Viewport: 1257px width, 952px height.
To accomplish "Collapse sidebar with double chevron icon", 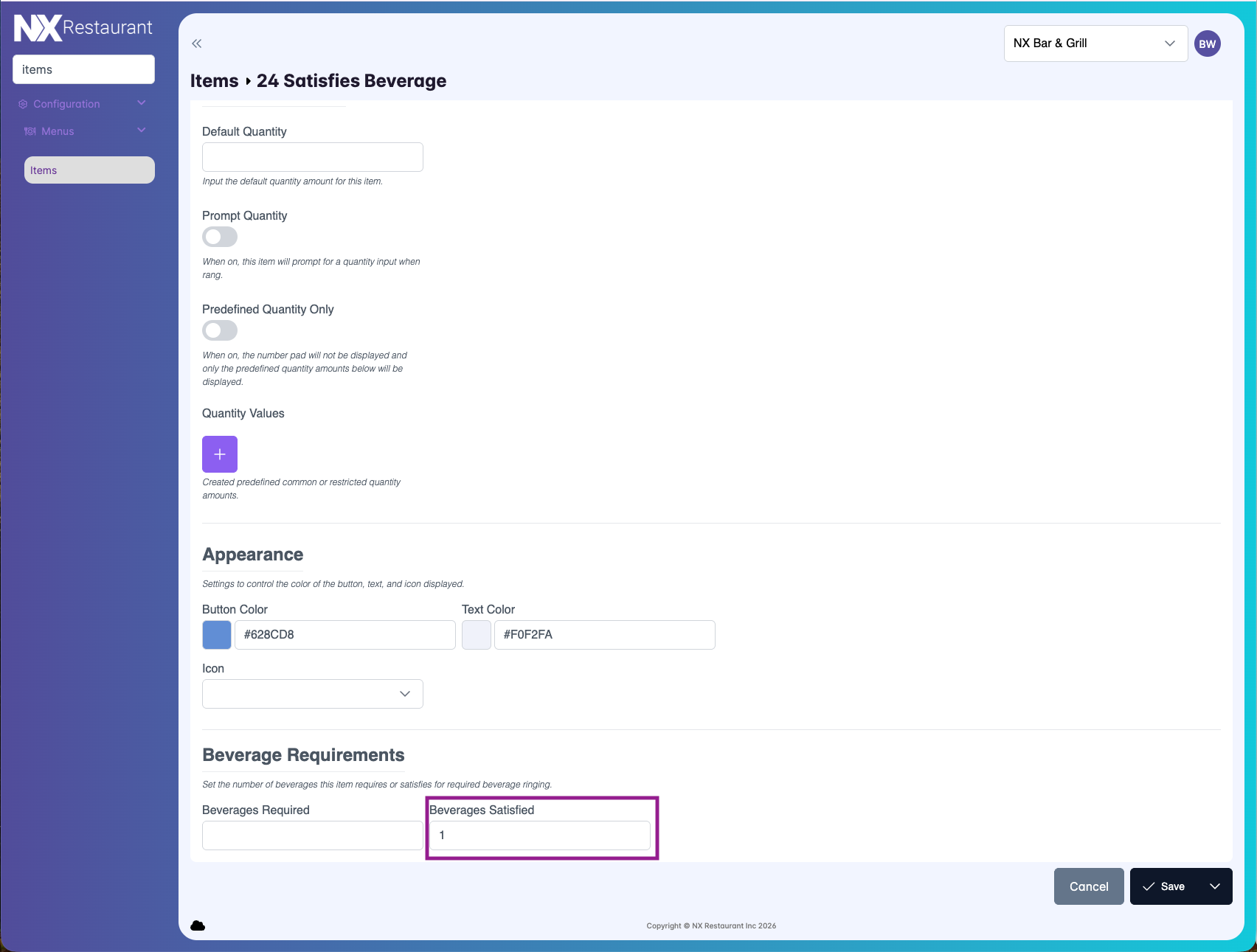I will [196, 44].
